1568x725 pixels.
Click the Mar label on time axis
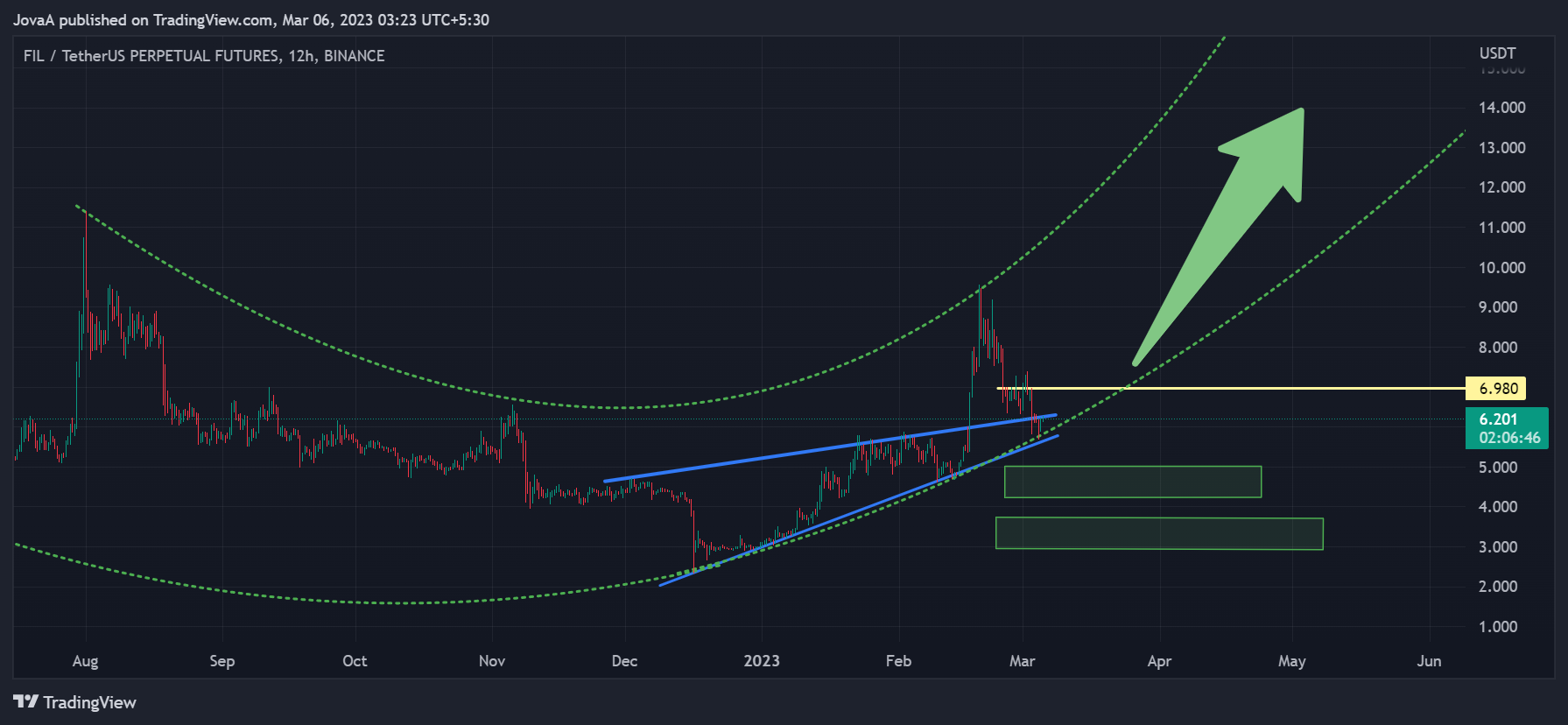point(1022,661)
